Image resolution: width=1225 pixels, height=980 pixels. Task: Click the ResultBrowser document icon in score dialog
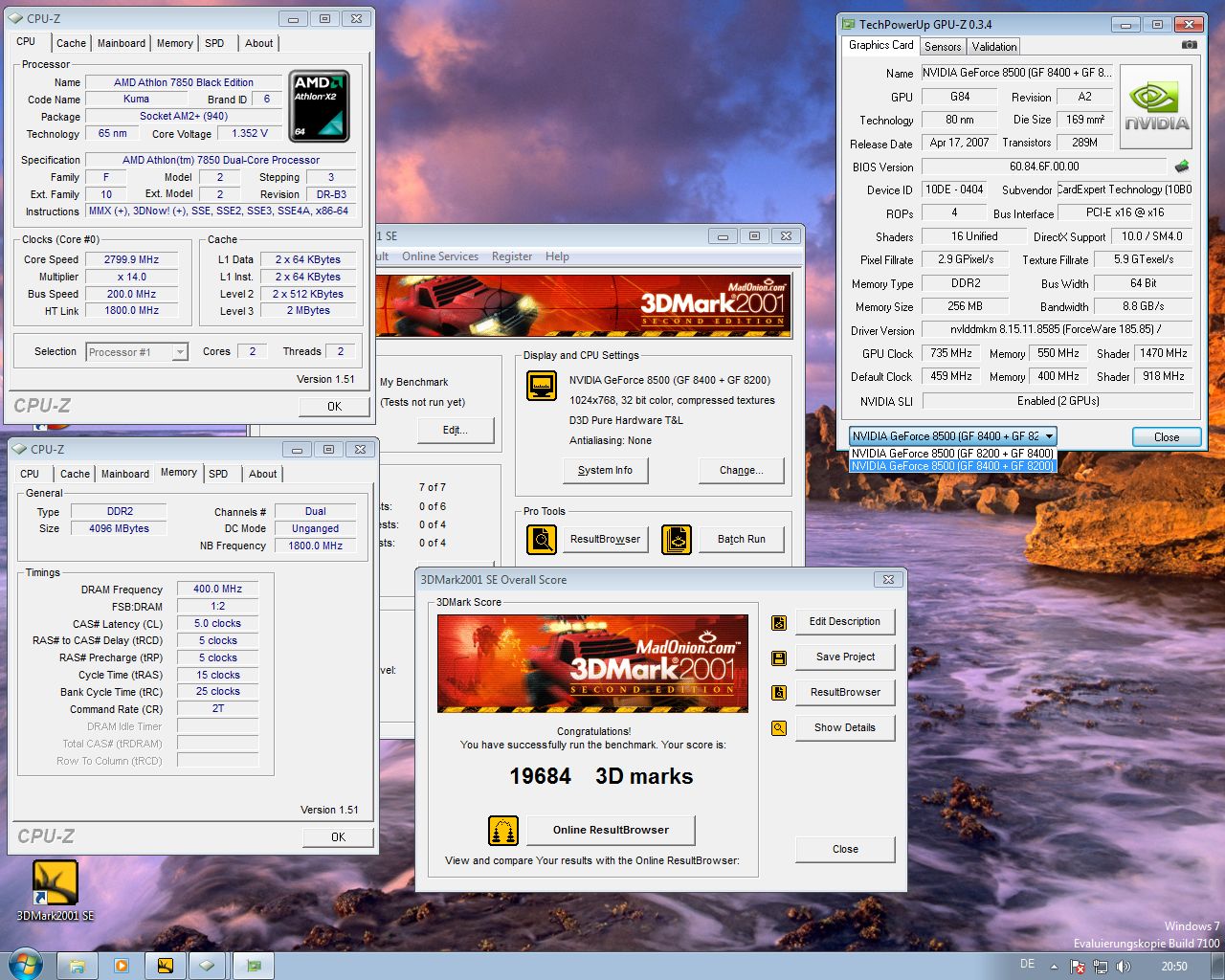pos(779,693)
